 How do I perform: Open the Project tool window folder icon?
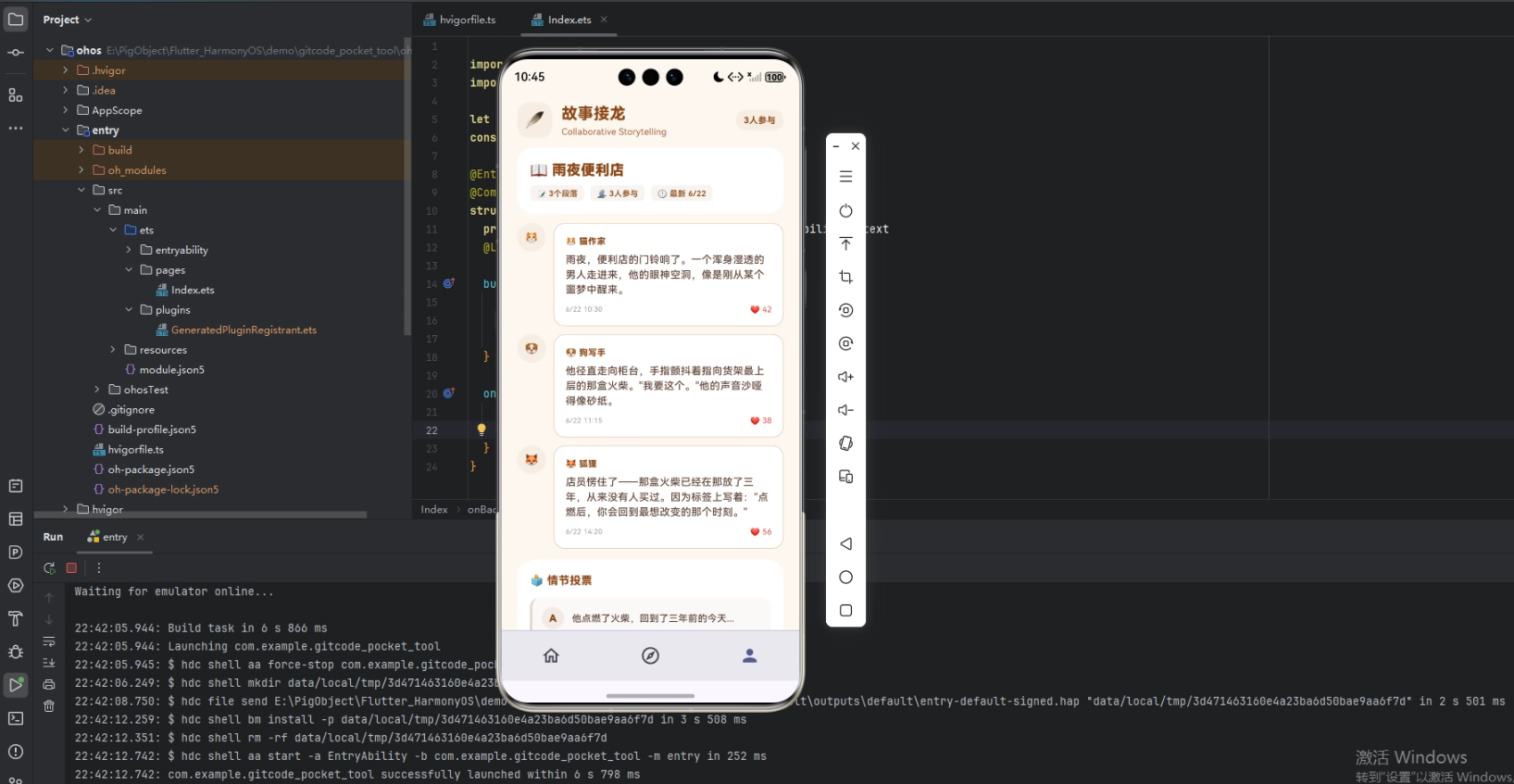click(x=16, y=19)
